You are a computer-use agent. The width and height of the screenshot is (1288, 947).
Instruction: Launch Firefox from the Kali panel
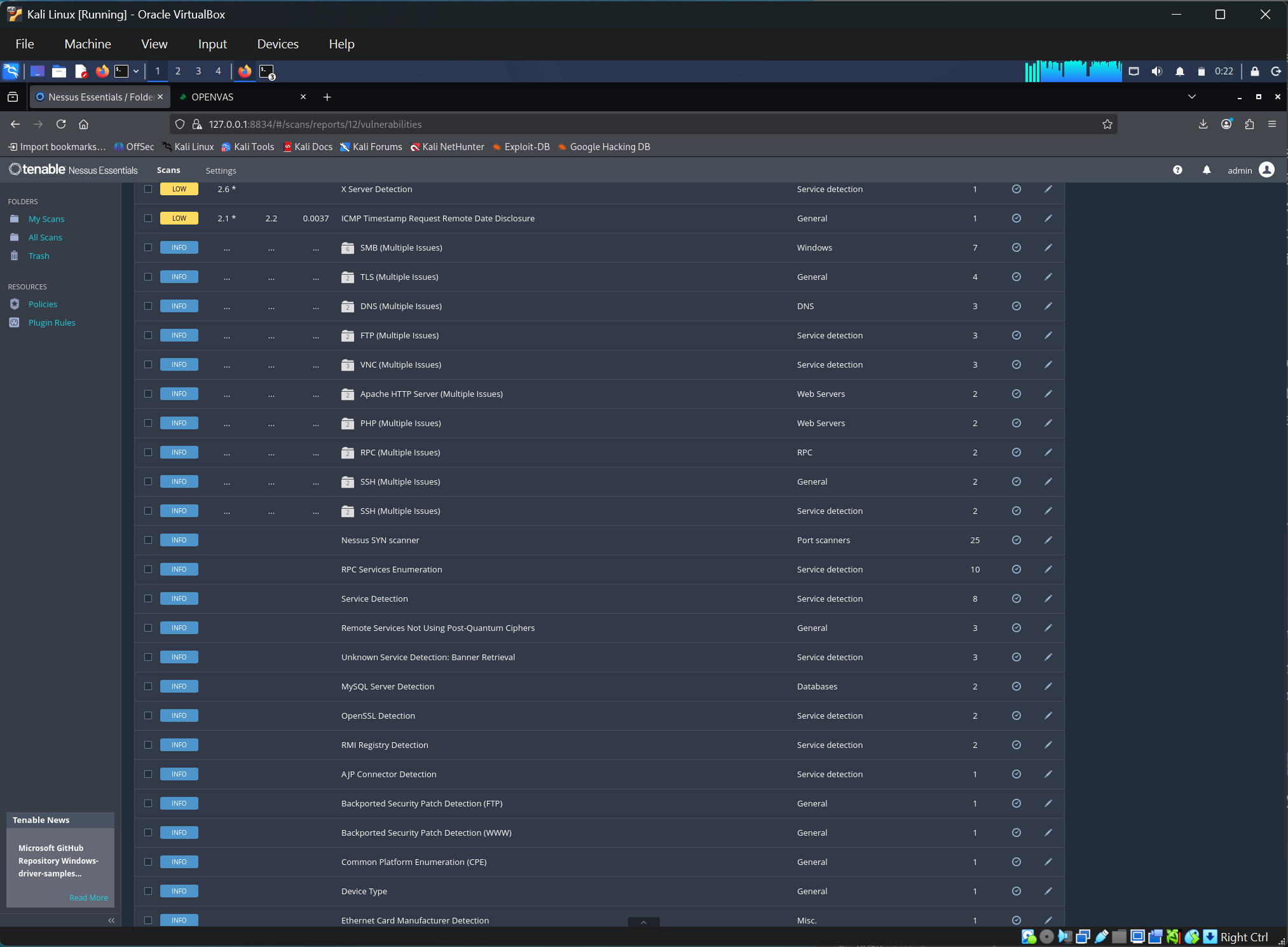102,71
